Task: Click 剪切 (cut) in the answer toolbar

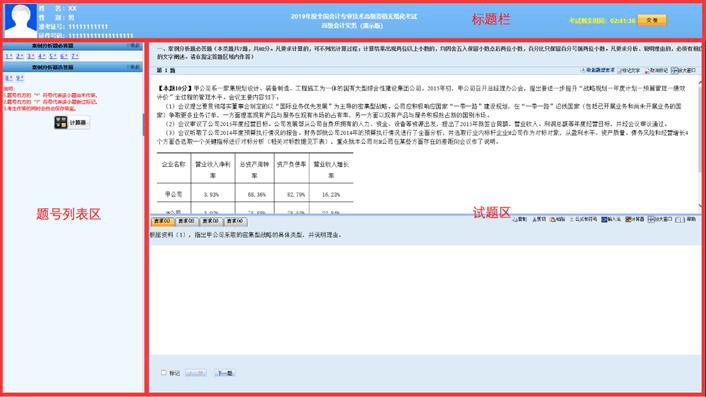Action: (539, 219)
